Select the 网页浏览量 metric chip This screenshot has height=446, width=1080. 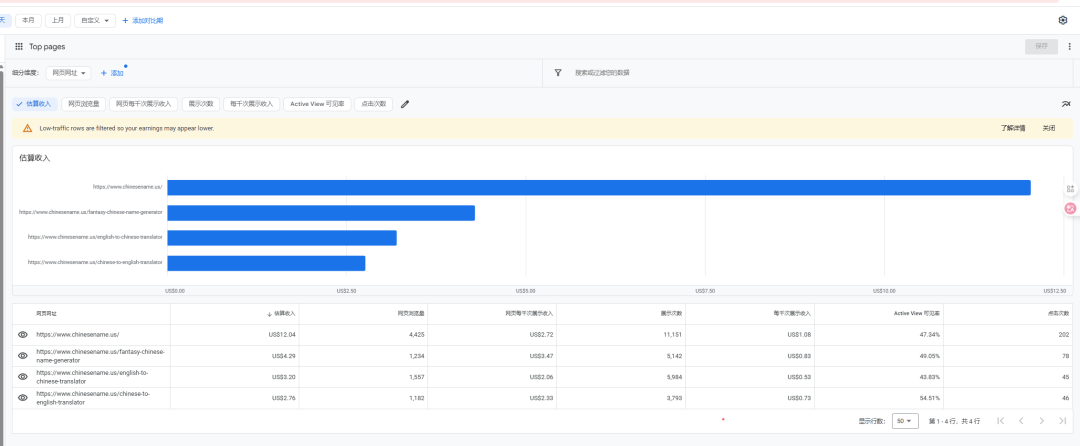click(83, 104)
